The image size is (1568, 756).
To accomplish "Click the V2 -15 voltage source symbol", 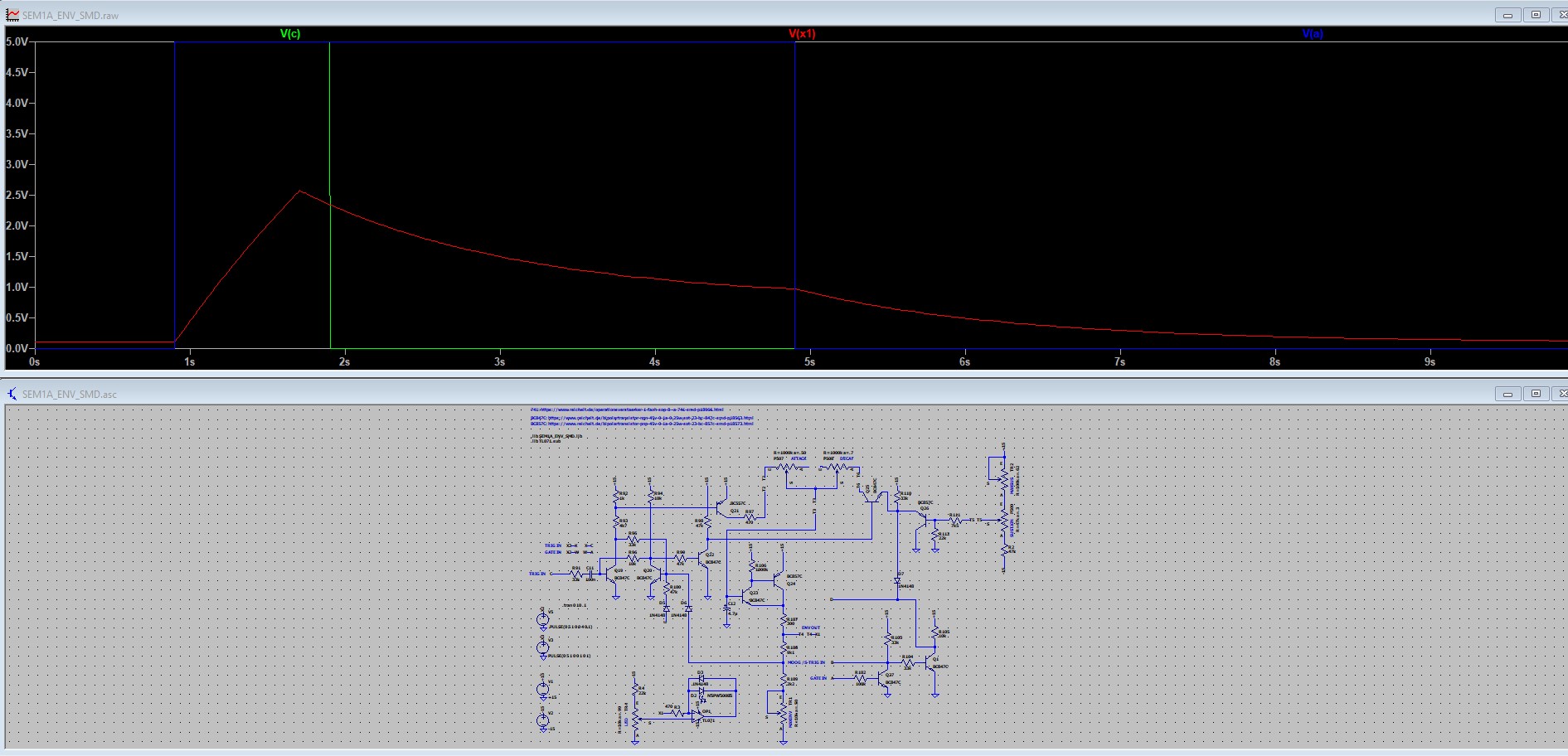I will [x=543, y=720].
